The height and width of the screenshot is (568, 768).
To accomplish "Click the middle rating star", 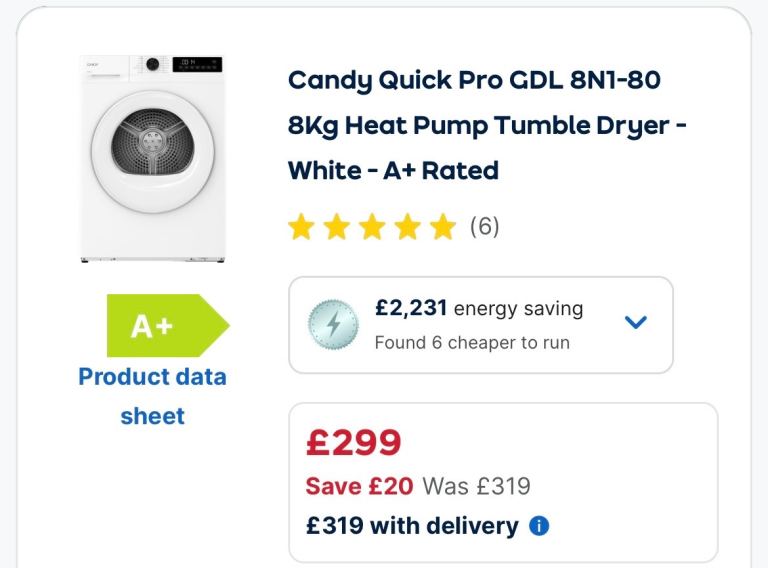I will click(372, 228).
